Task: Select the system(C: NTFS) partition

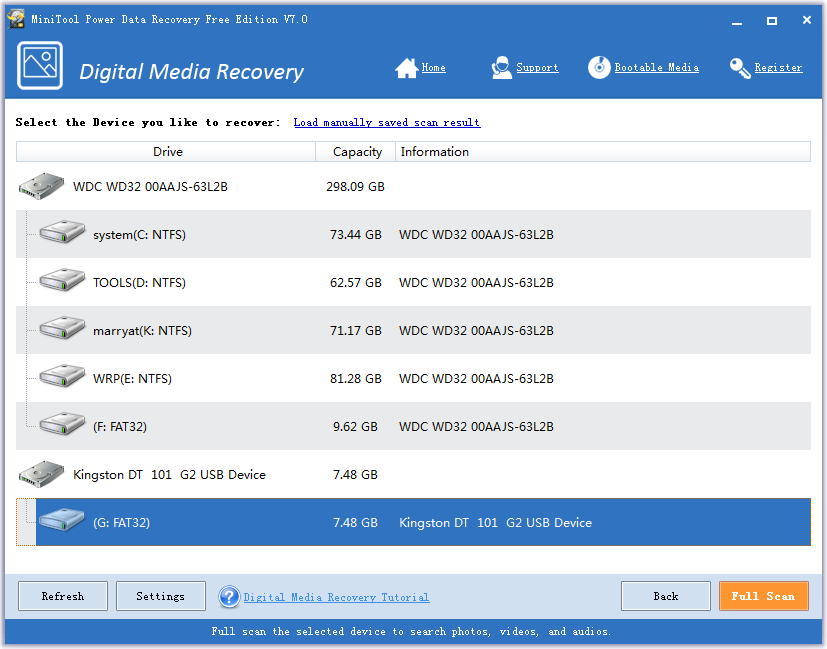Action: click(413, 234)
